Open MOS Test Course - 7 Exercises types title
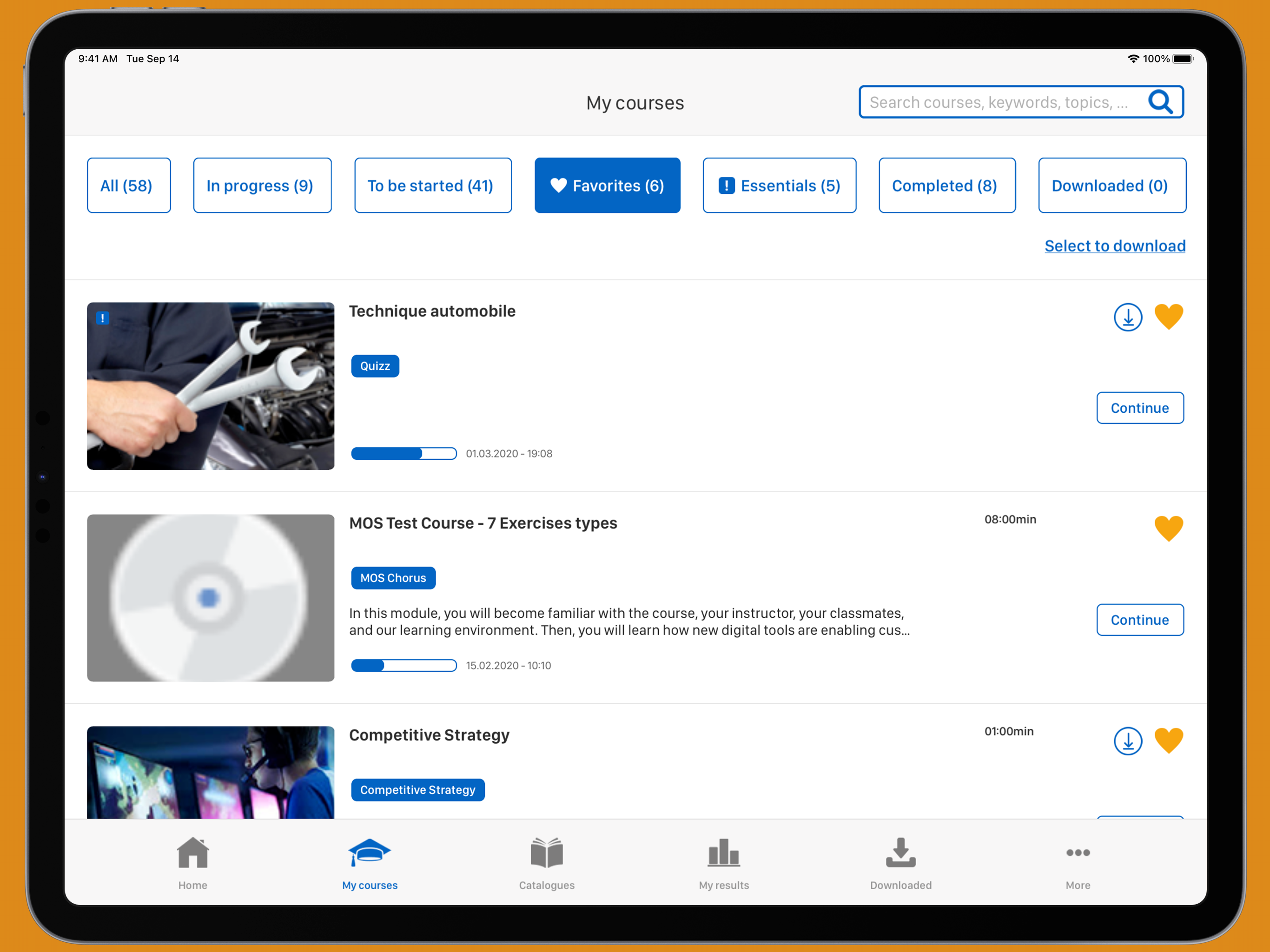 [x=483, y=523]
